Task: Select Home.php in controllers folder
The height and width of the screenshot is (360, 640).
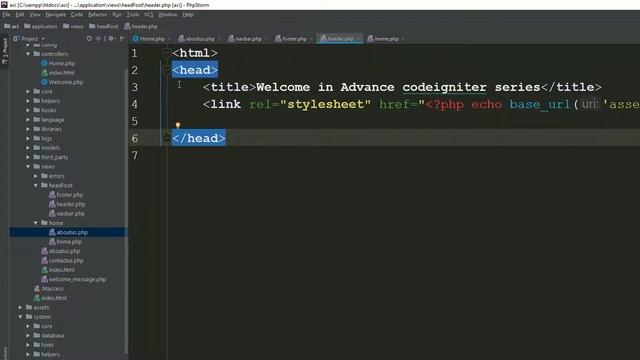Action: pyautogui.click(x=58, y=63)
